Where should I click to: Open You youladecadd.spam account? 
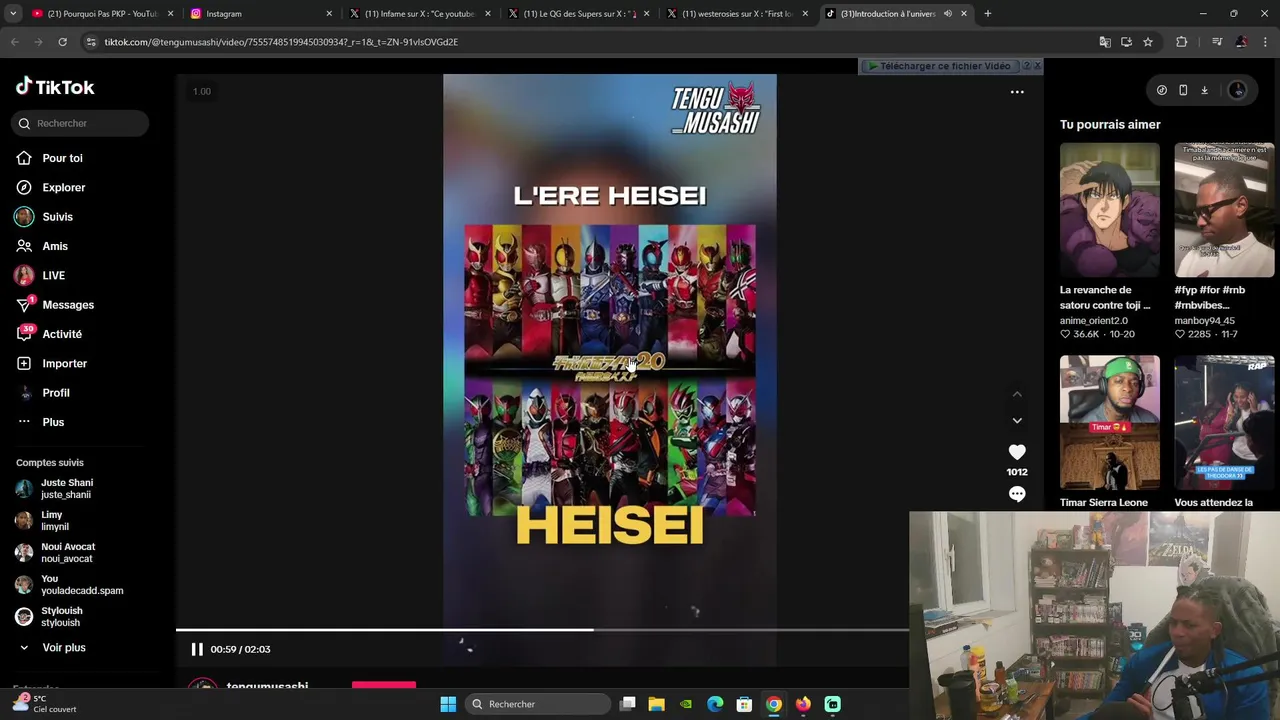(x=81, y=585)
